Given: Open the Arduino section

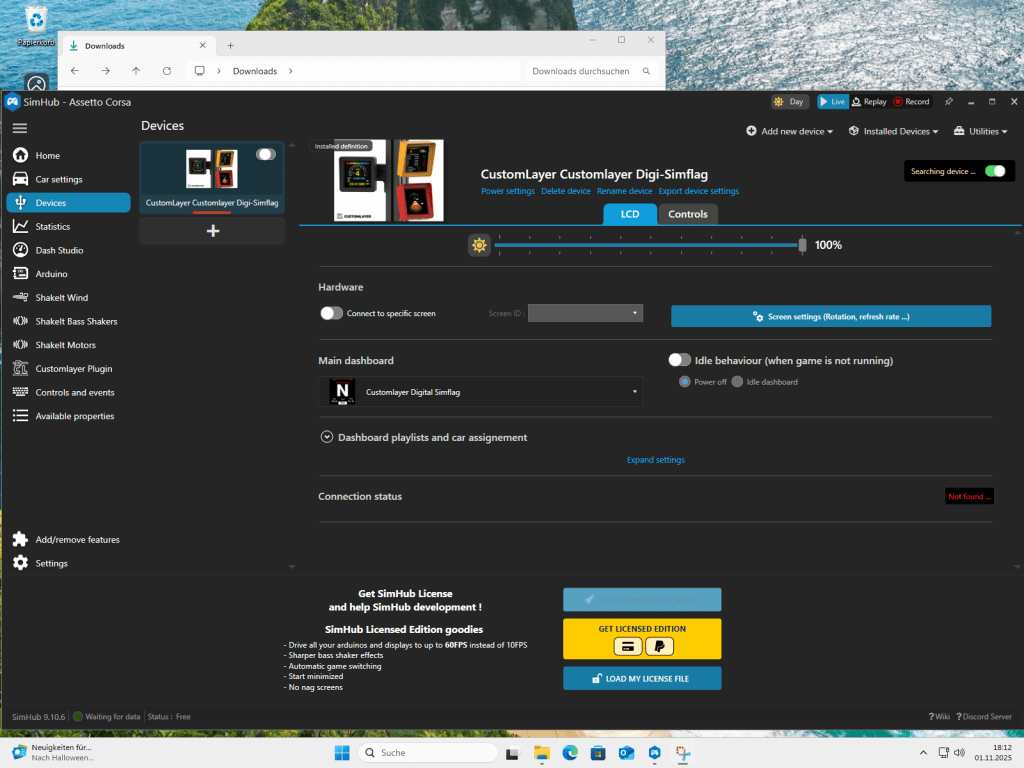Looking at the screenshot, I should (x=51, y=274).
